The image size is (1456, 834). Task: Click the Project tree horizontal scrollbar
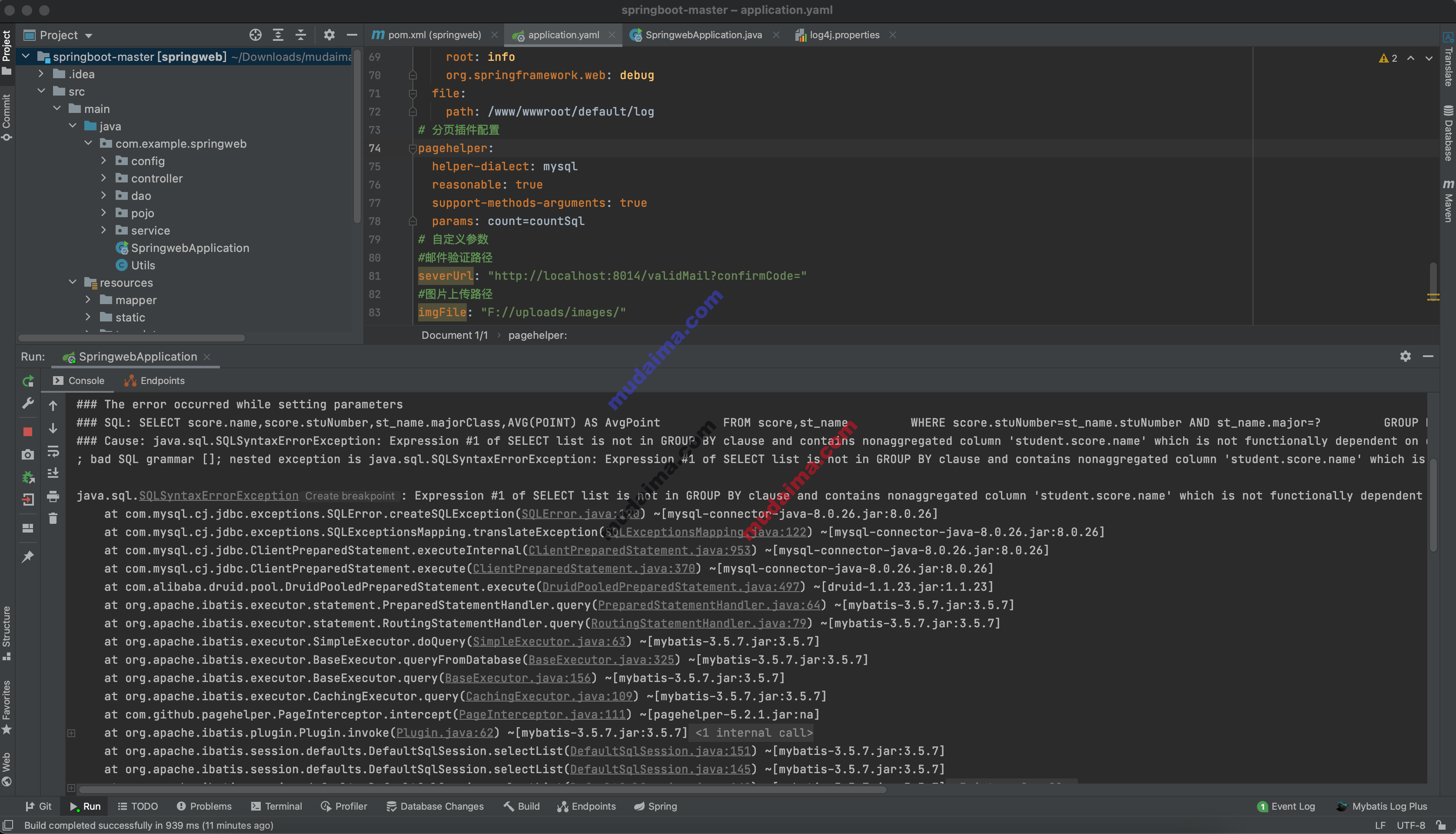click(x=132, y=338)
